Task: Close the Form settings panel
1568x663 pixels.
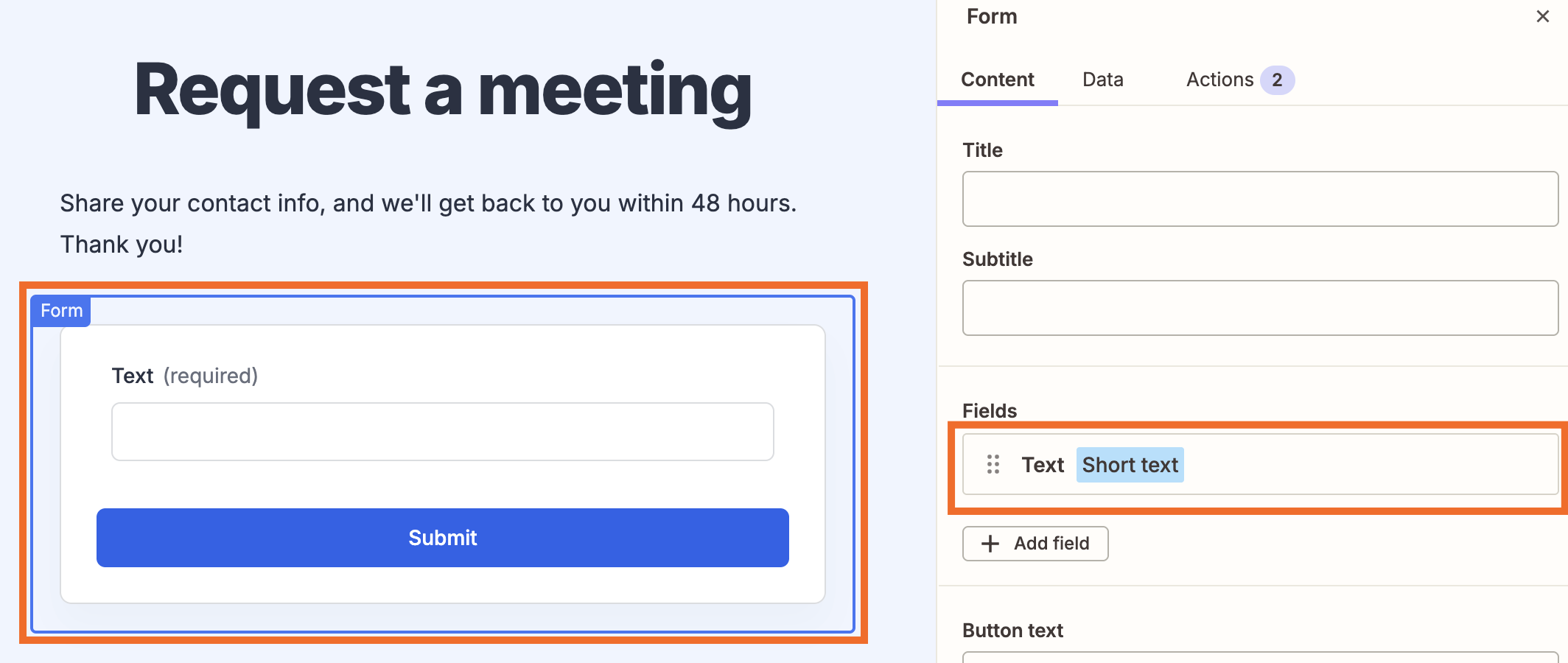Action: click(1542, 16)
